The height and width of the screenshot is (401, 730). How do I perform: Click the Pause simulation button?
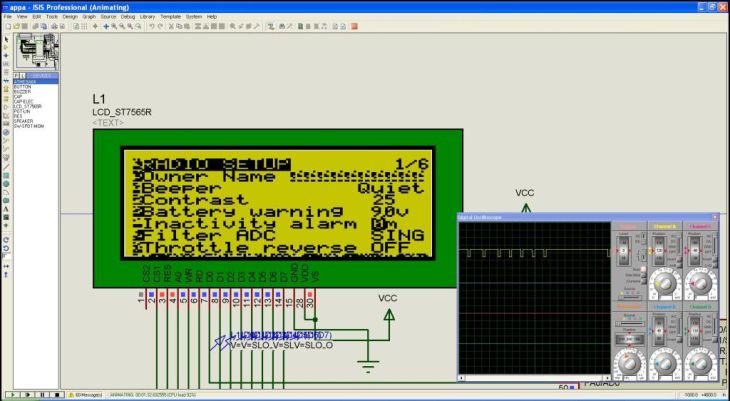pyautogui.click(x=42, y=394)
